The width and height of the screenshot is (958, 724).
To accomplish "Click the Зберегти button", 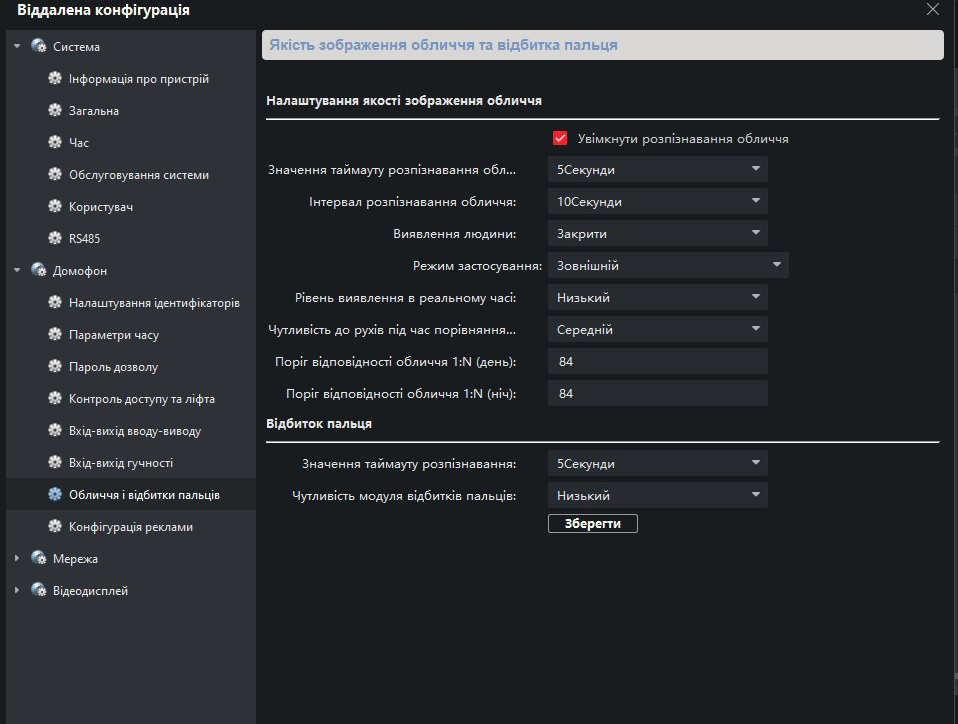I will click(x=592, y=524).
